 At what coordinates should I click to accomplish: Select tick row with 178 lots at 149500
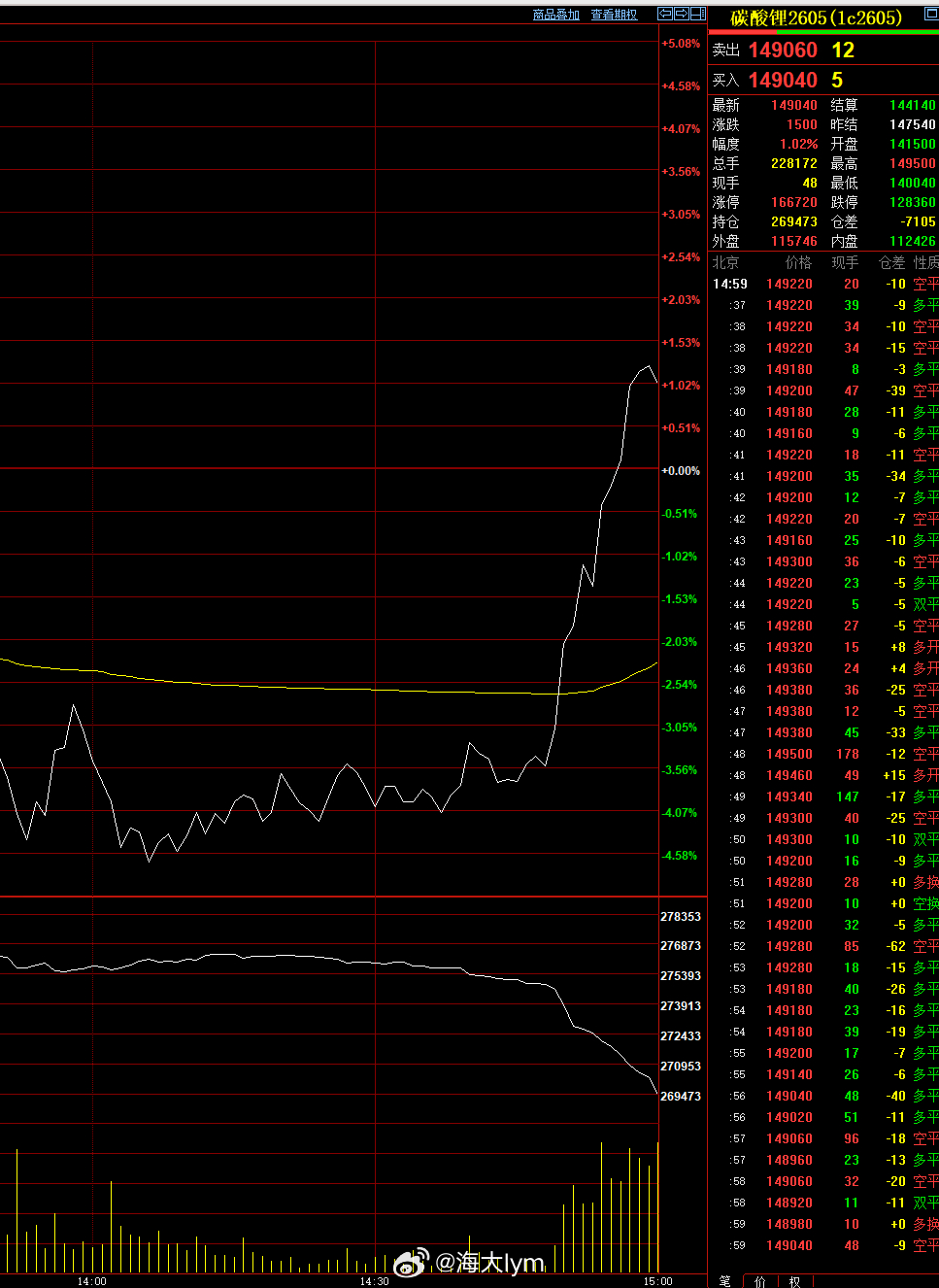(823, 754)
